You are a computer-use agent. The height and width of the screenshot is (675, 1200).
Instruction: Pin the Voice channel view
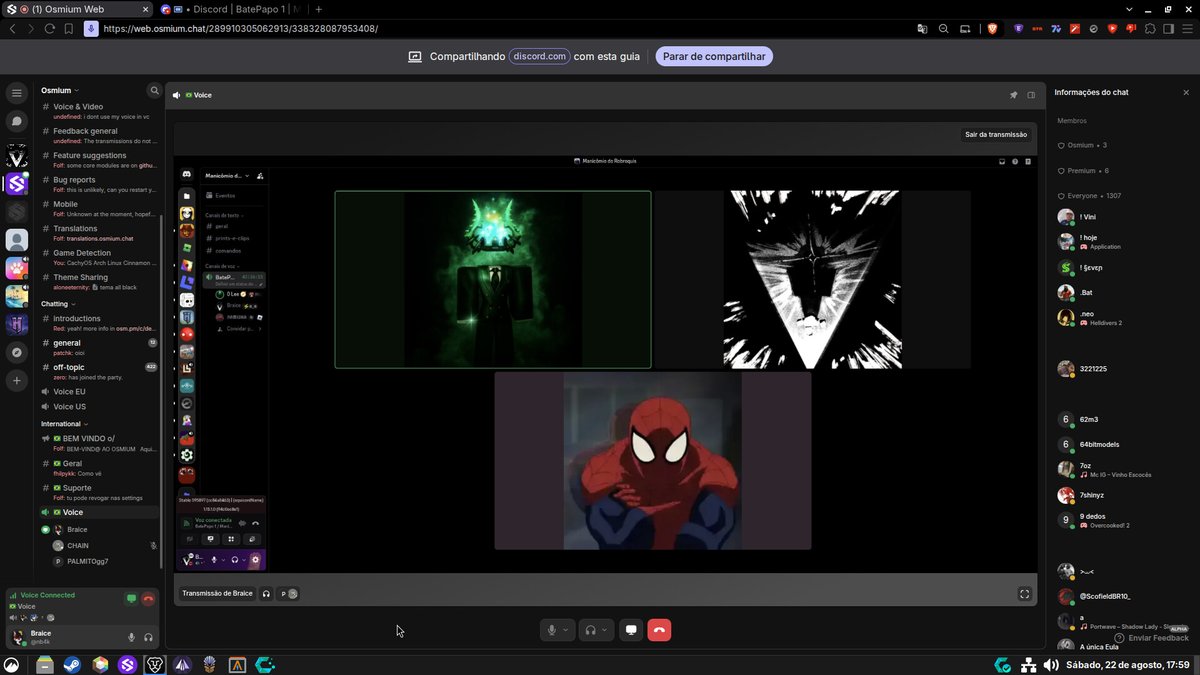pos(1013,95)
